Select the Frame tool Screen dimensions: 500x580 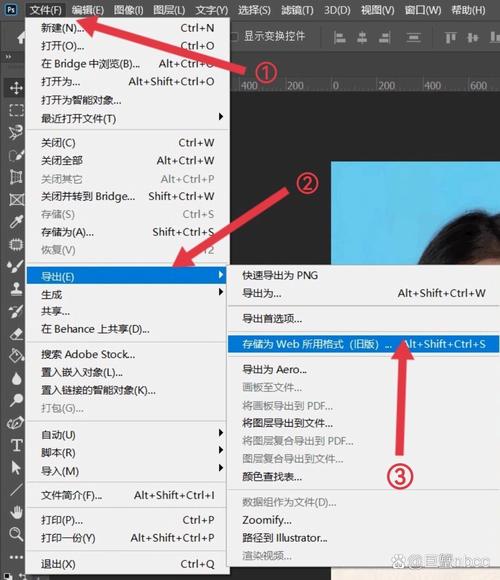pos(16,200)
